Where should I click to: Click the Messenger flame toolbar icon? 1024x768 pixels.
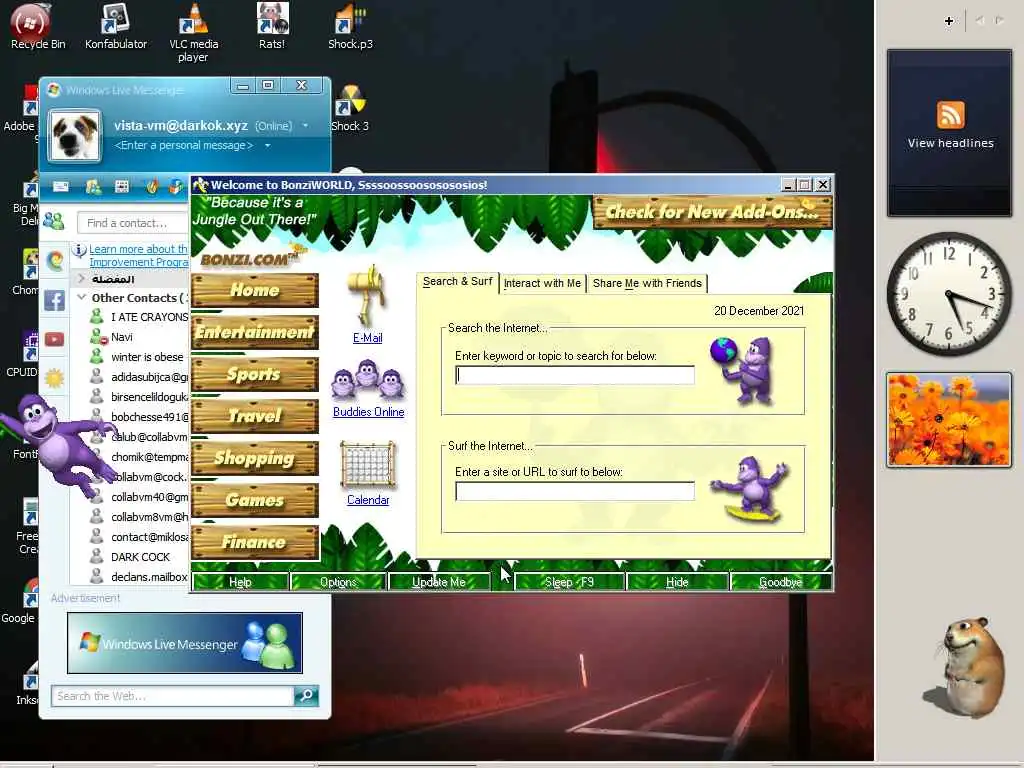(152, 187)
